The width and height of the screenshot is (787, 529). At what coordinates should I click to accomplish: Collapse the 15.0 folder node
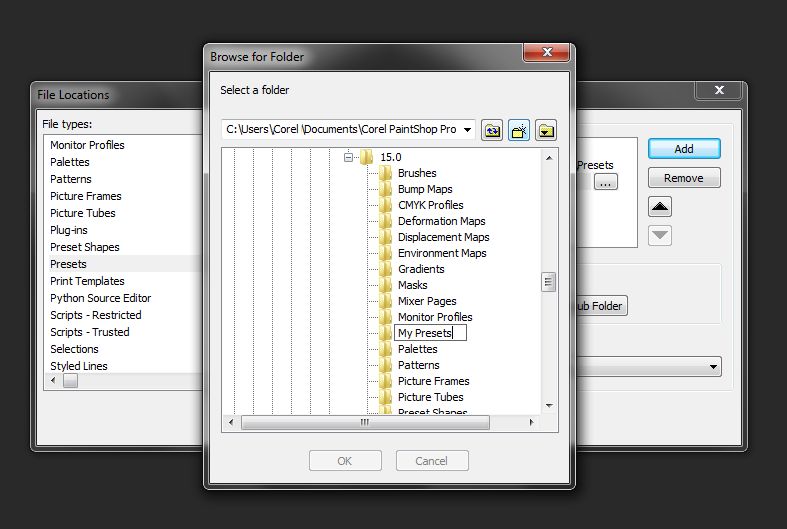click(348, 157)
